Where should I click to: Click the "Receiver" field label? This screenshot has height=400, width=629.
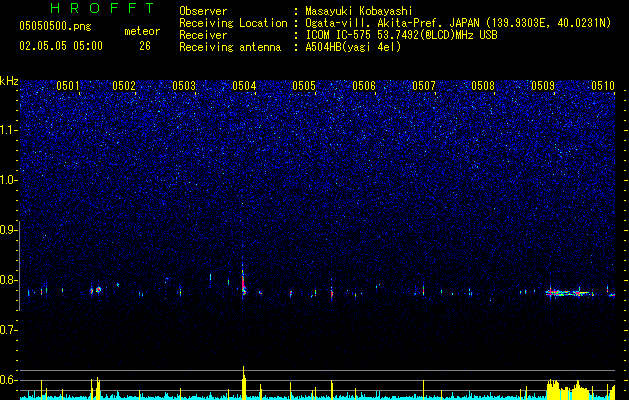(203, 35)
